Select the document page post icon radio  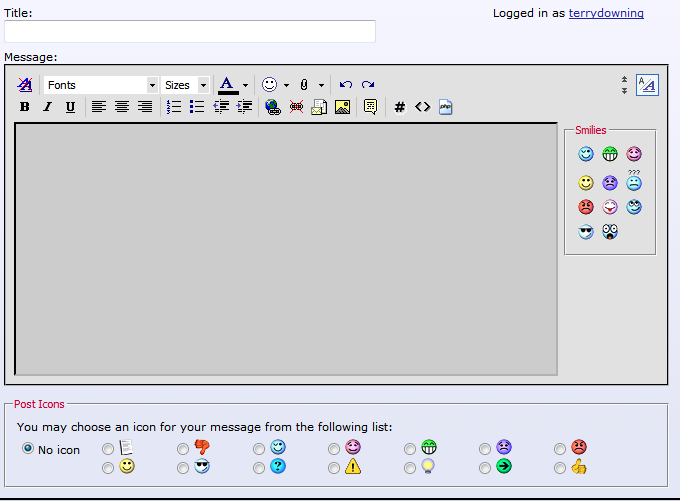pos(108,449)
